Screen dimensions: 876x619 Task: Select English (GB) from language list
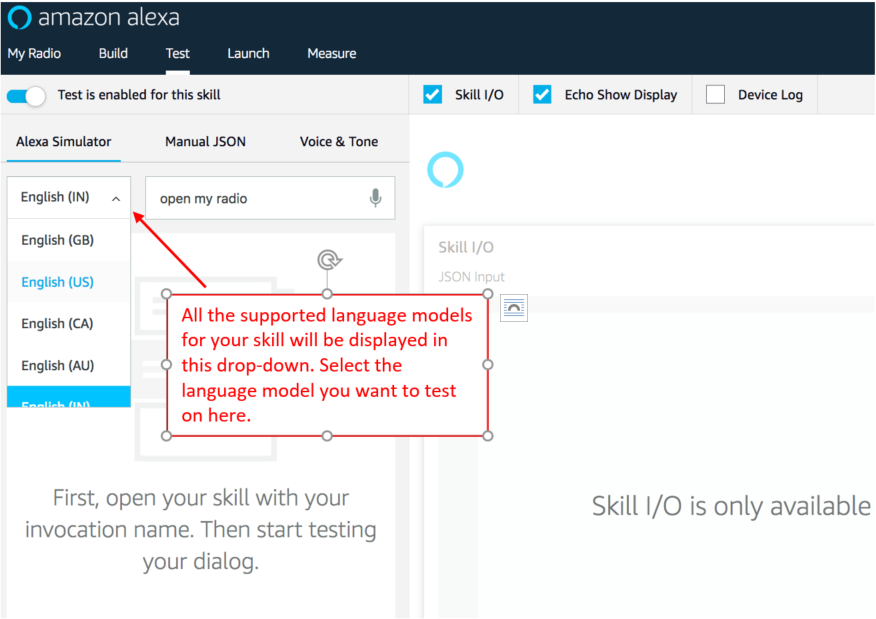[58, 240]
